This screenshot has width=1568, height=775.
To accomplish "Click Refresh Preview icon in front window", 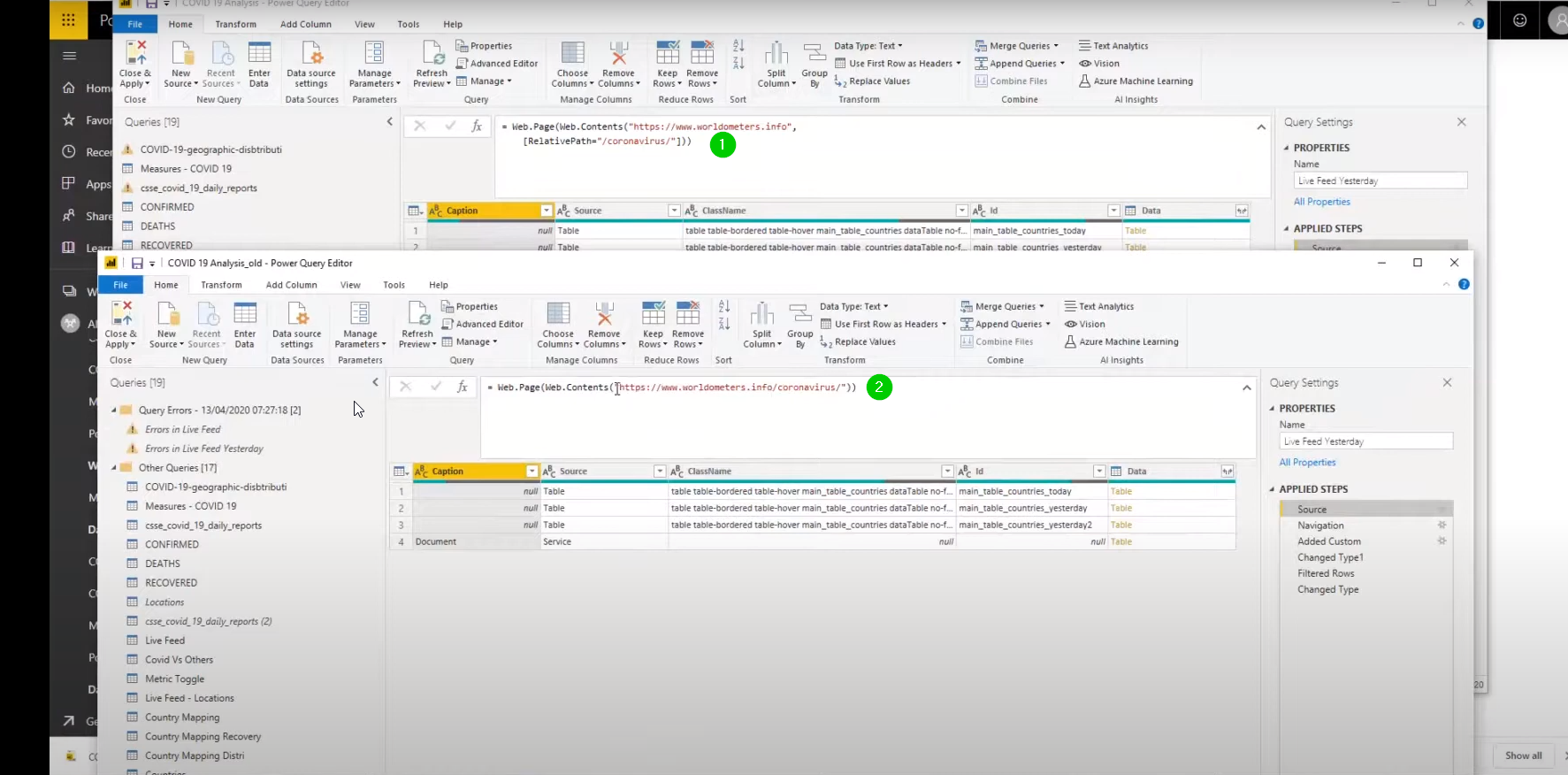I will 417,314.
